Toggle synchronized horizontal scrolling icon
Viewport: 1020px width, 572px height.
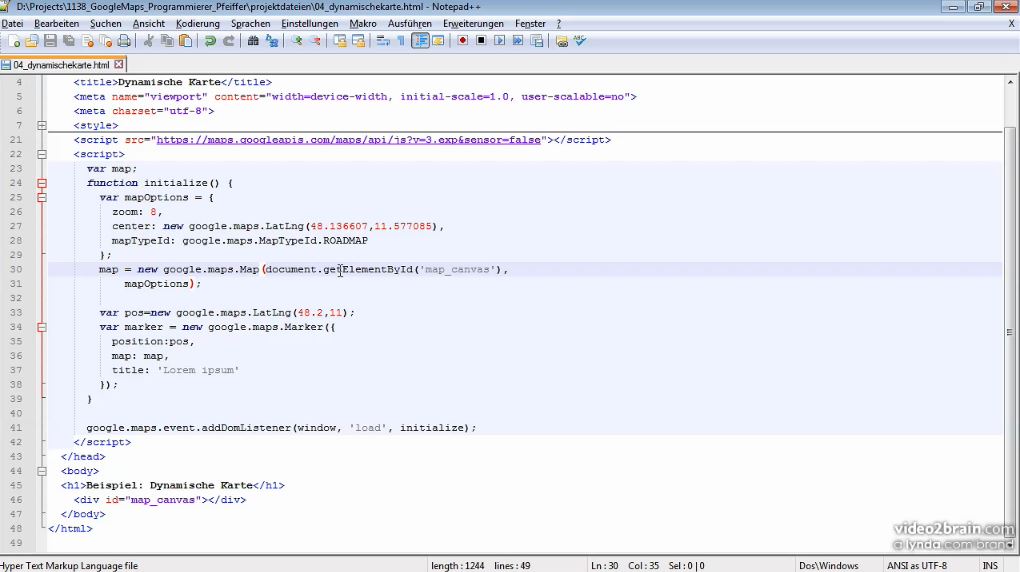(358, 41)
